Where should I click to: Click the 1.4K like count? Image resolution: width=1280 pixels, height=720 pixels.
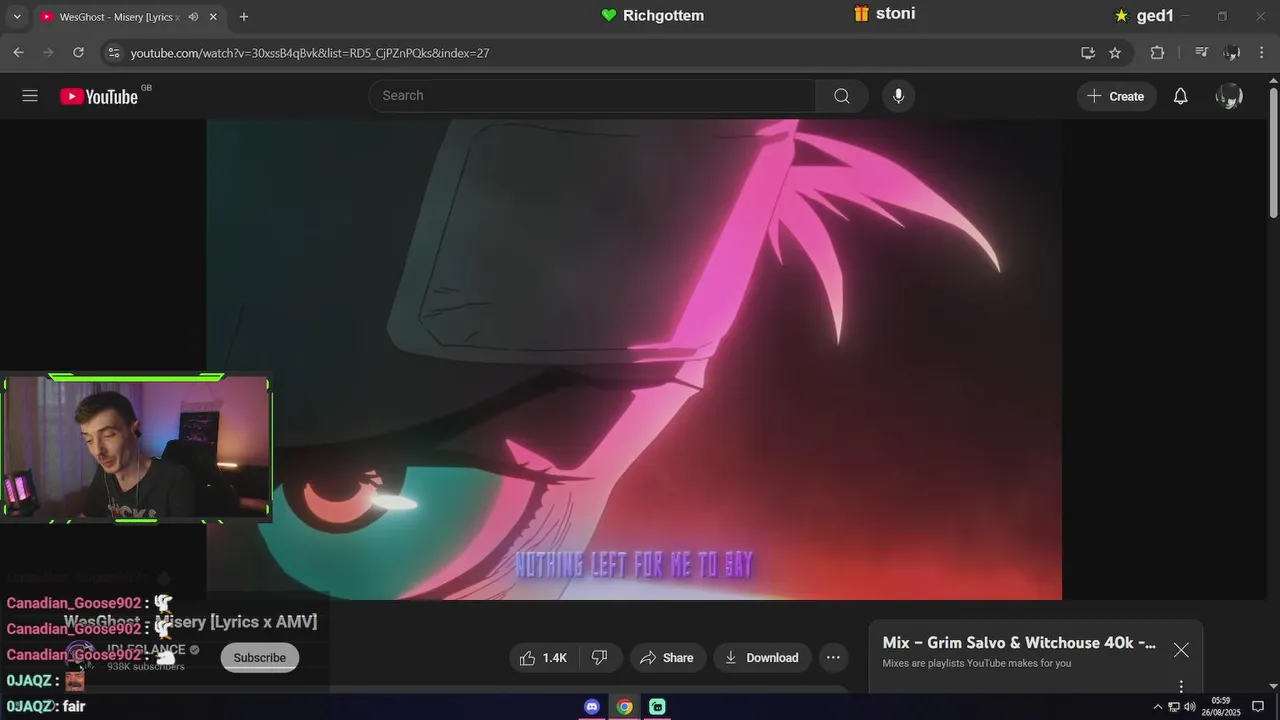point(555,658)
